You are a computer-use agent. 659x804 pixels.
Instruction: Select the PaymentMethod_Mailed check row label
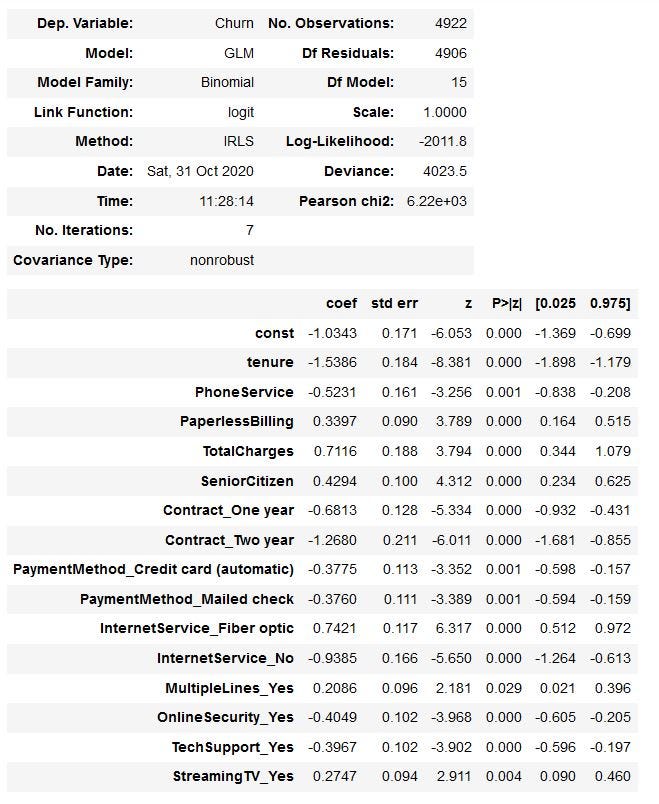[x=187, y=599]
